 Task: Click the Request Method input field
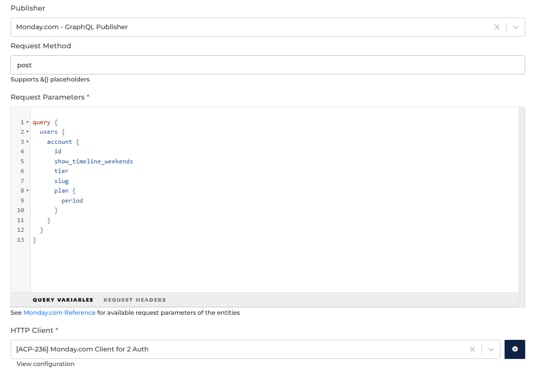tap(268, 65)
